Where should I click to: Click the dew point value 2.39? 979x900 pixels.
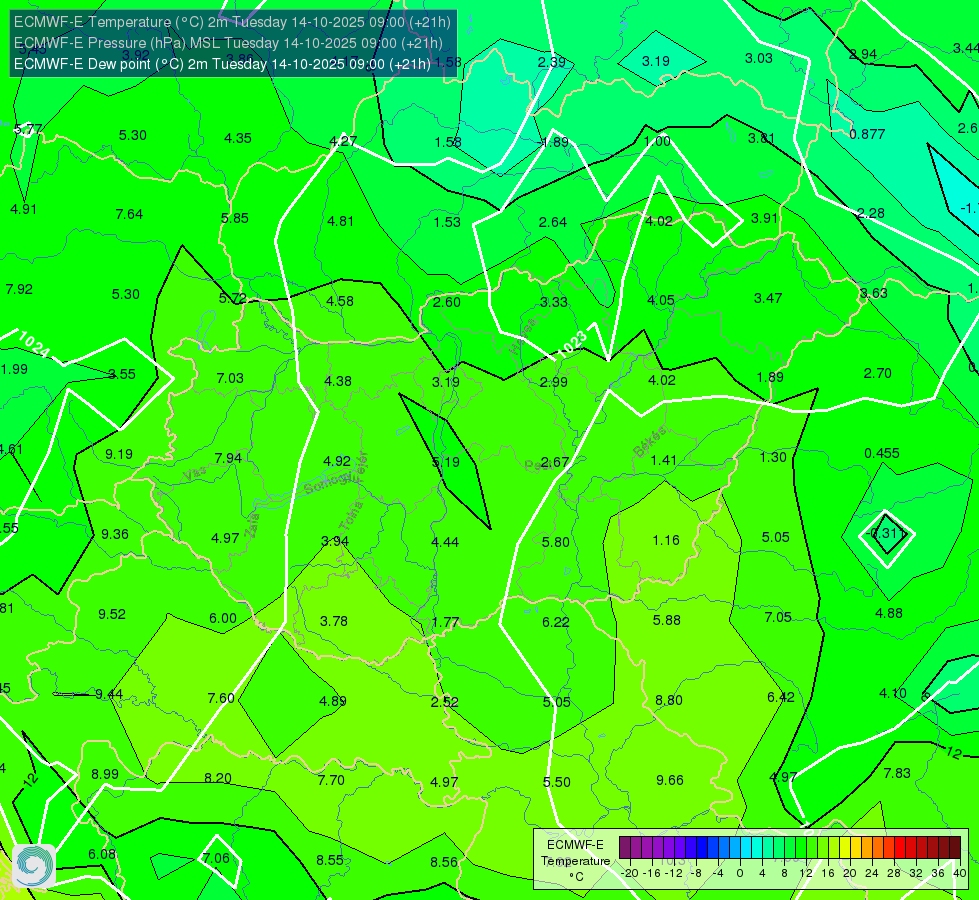[x=551, y=62]
